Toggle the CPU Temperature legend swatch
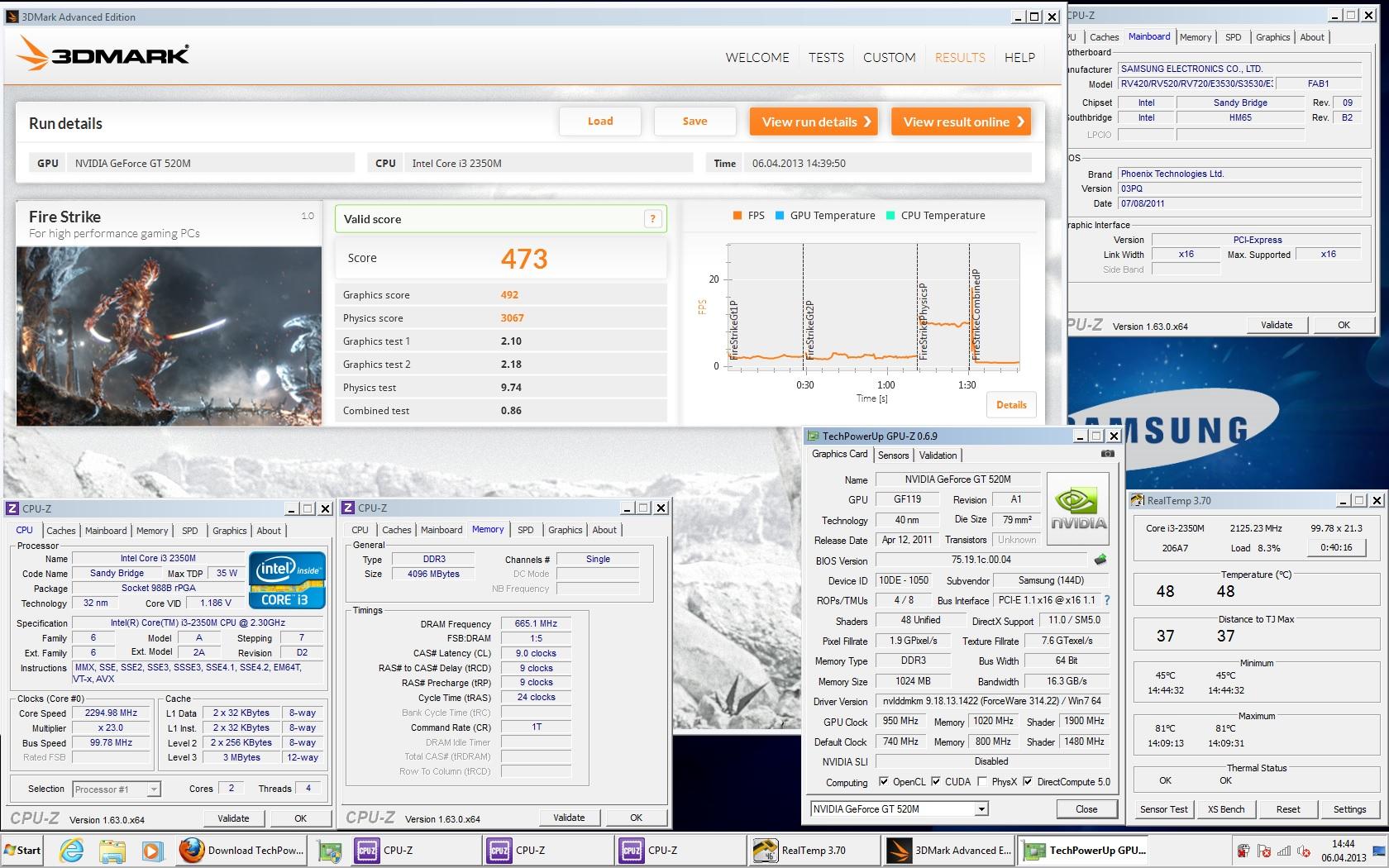 coord(890,215)
